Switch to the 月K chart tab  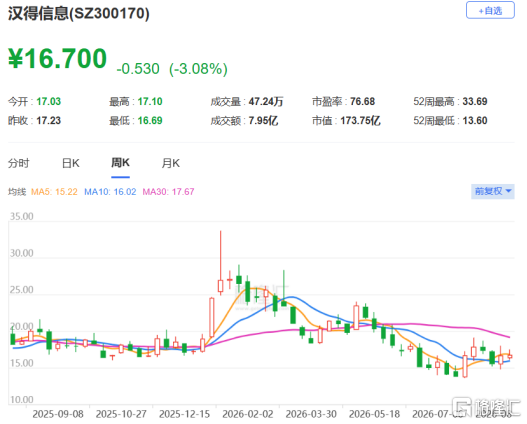[x=171, y=163]
